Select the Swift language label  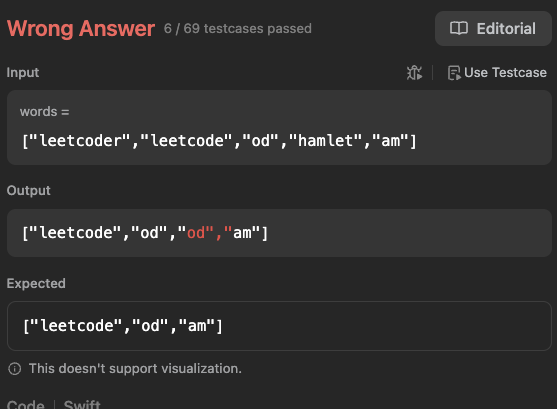point(82,405)
